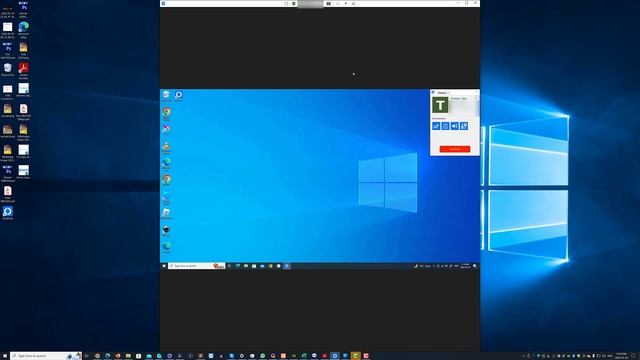Open the Recycle Bin on the host desktop
The image size is (640, 360).
[7, 69]
